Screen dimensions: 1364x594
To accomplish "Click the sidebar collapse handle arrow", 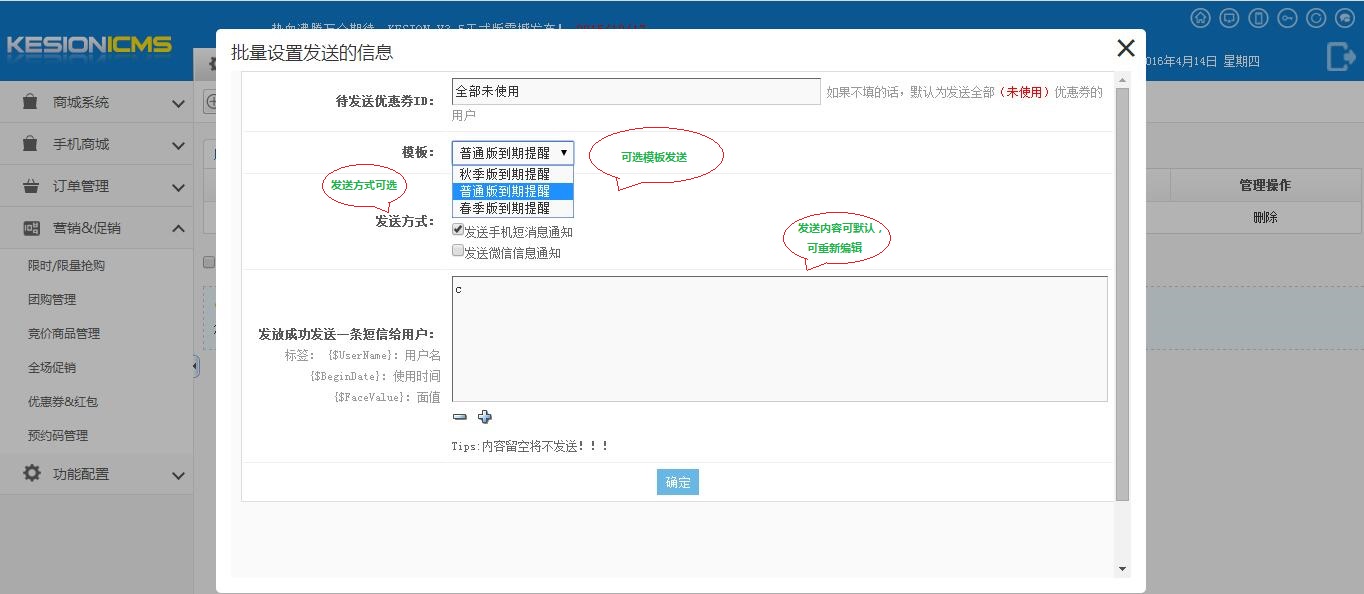I will pos(196,367).
